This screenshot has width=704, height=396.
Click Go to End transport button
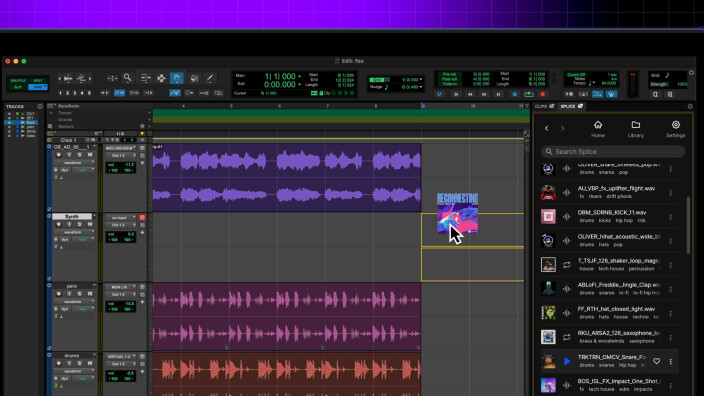pyautogui.click(x=498, y=94)
